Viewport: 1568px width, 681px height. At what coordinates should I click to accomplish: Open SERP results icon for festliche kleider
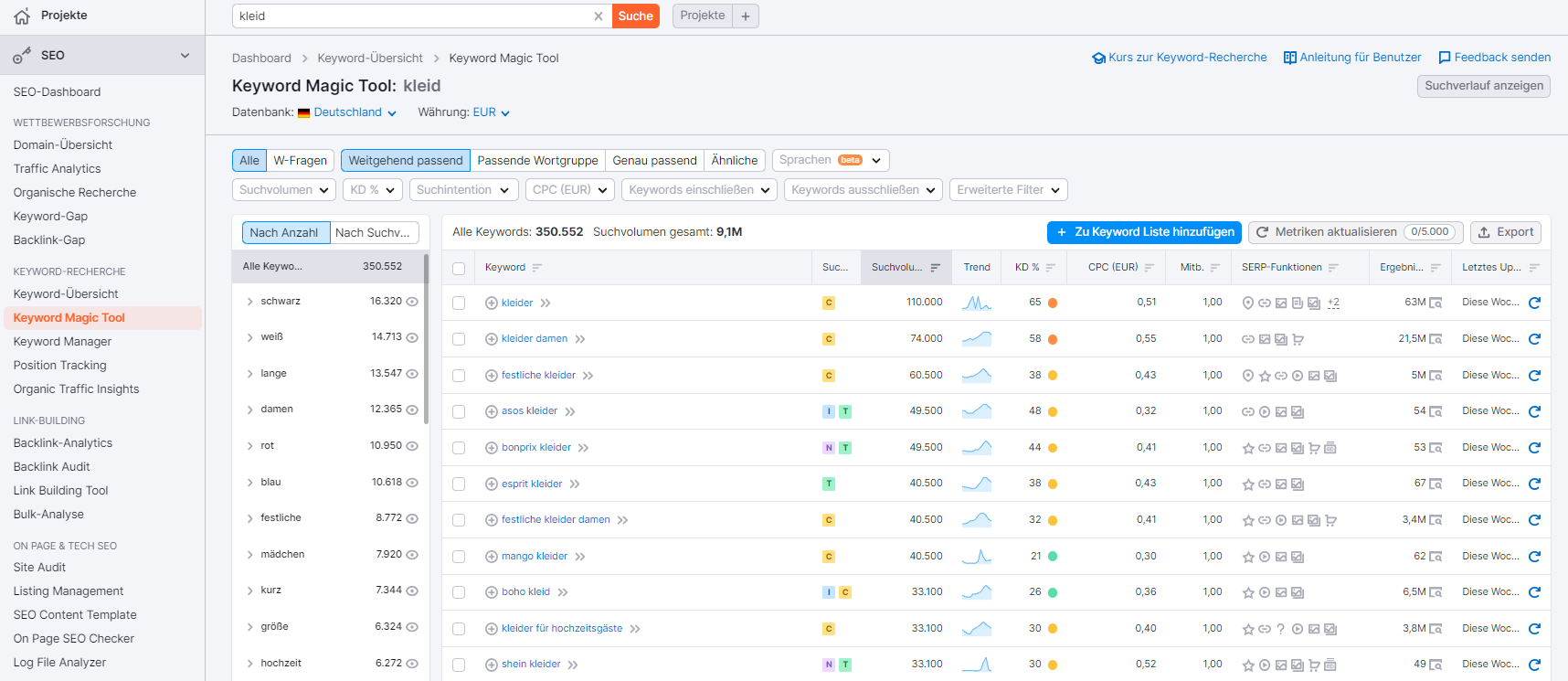point(1436,376)
